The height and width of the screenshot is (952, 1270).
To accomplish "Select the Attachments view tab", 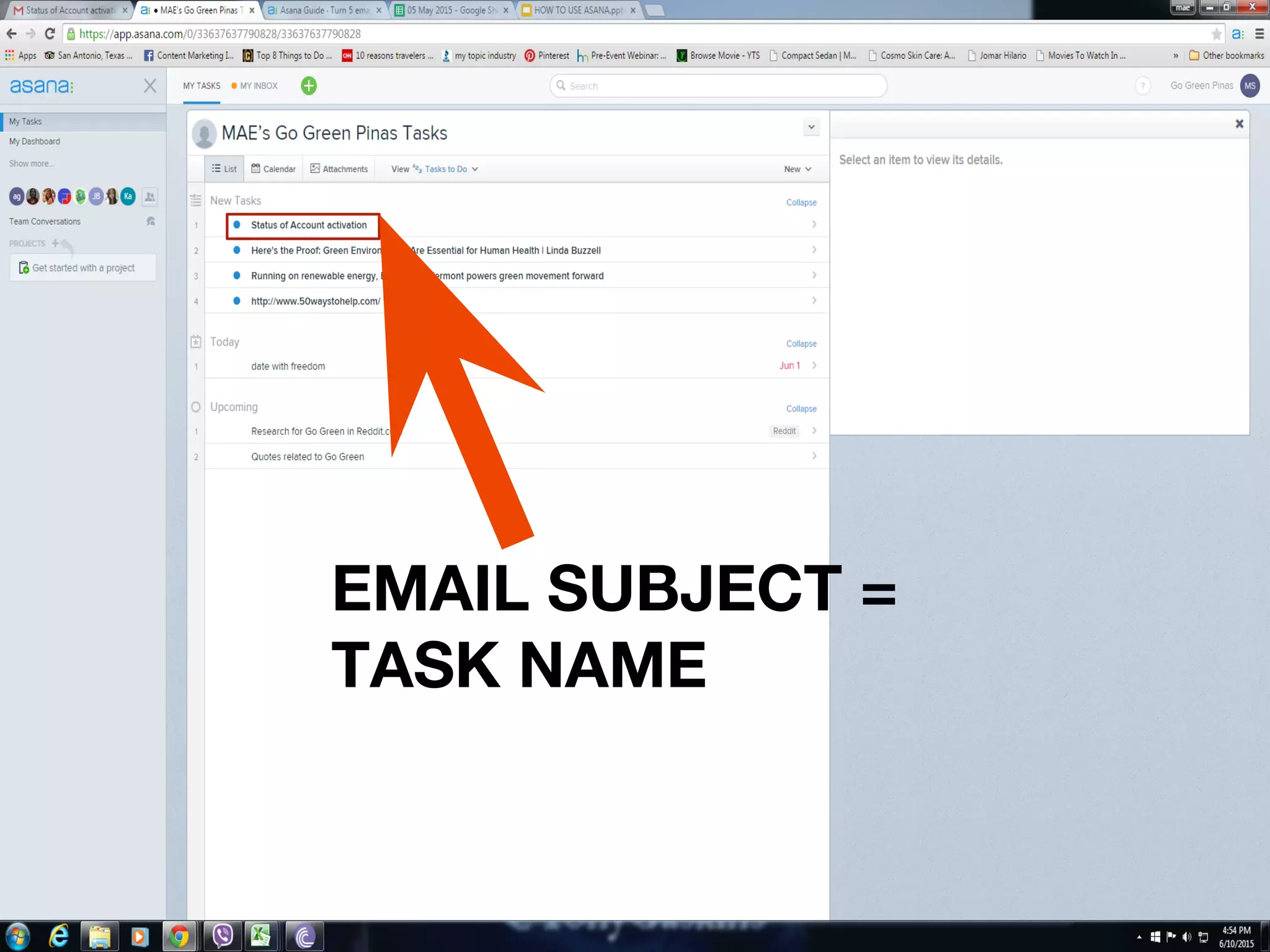I will click(x=339, y=169).
